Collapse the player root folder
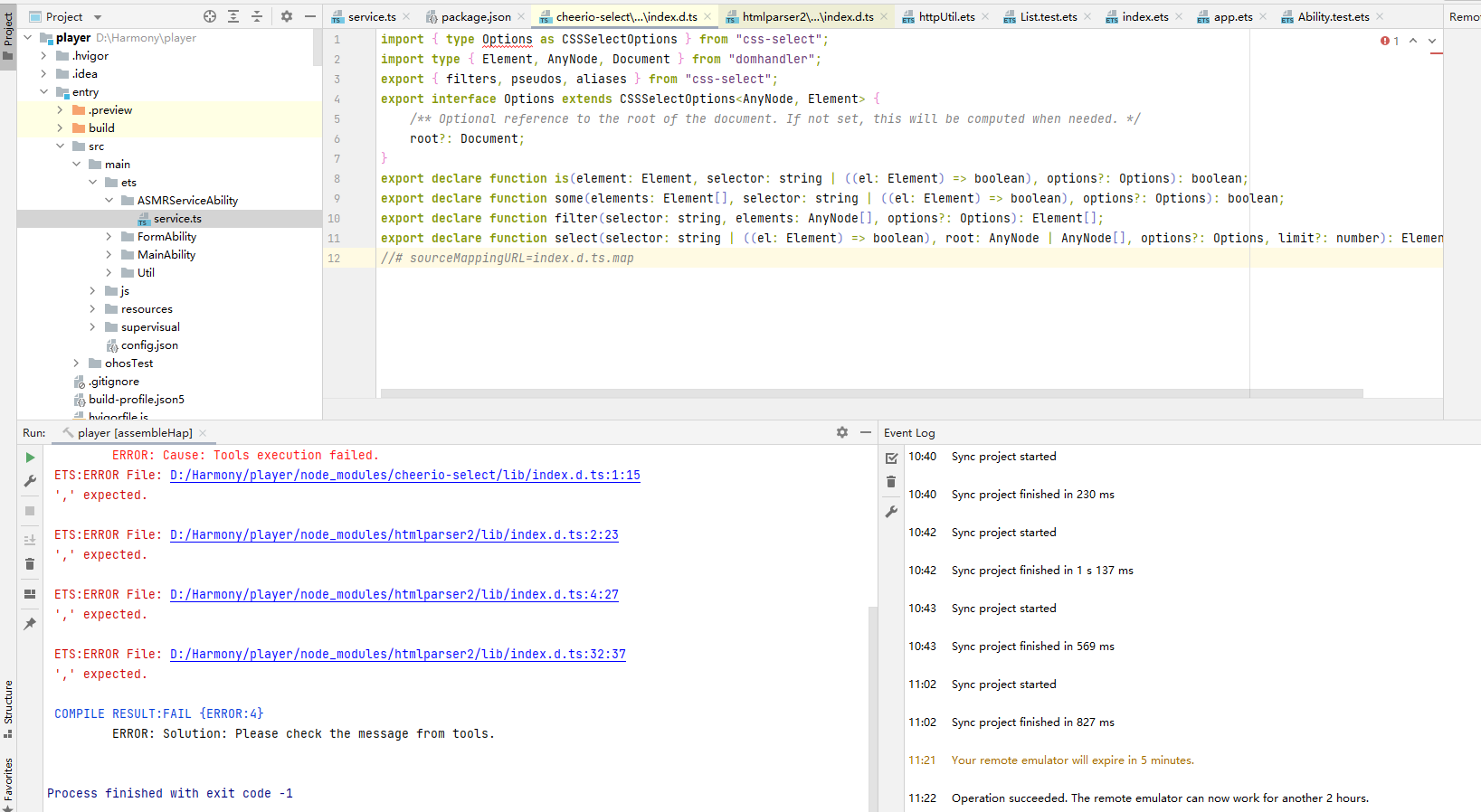The image size is (1481, 812). [28, 38]
